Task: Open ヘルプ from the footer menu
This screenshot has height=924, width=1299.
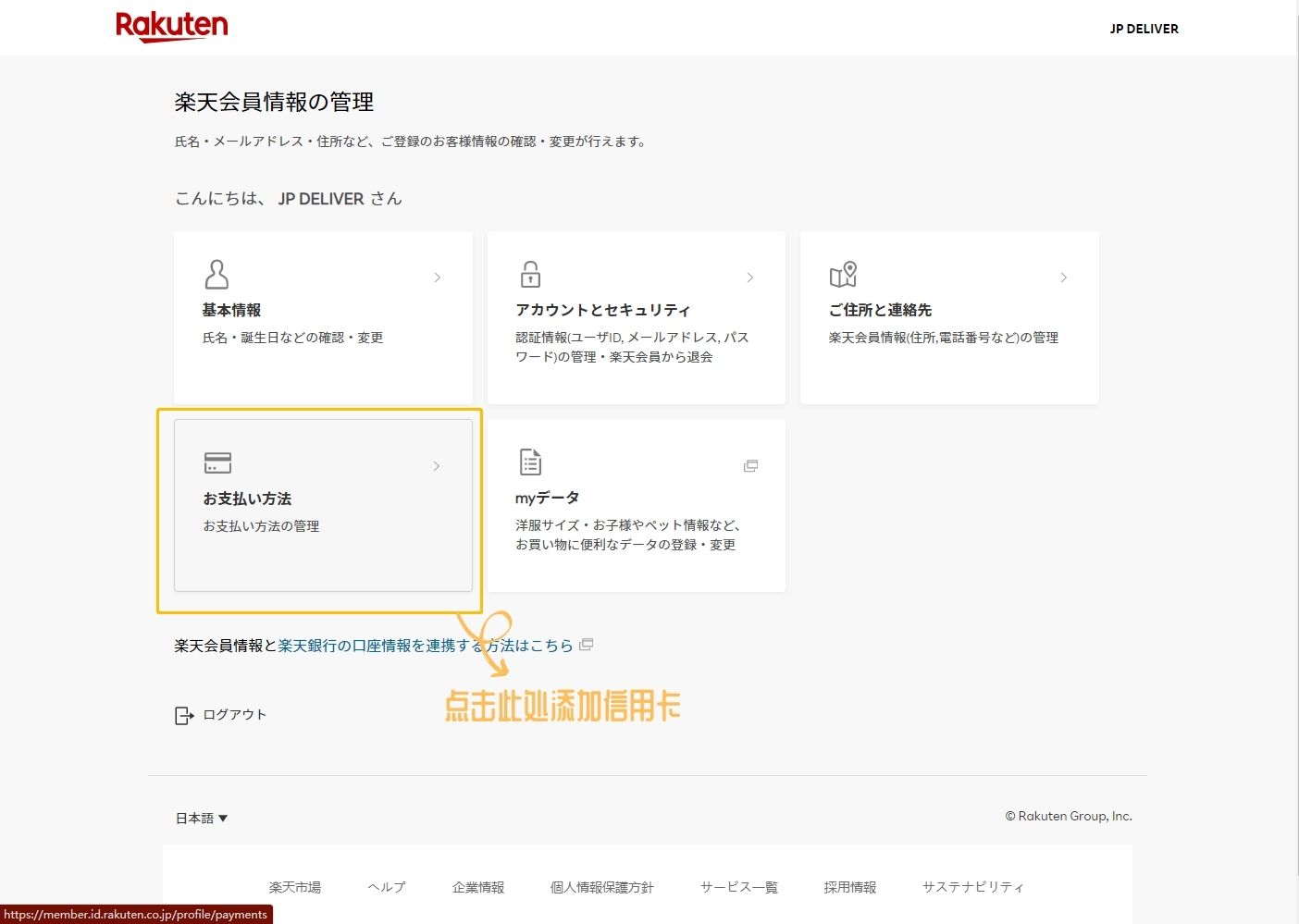Action: coord(386,886)
